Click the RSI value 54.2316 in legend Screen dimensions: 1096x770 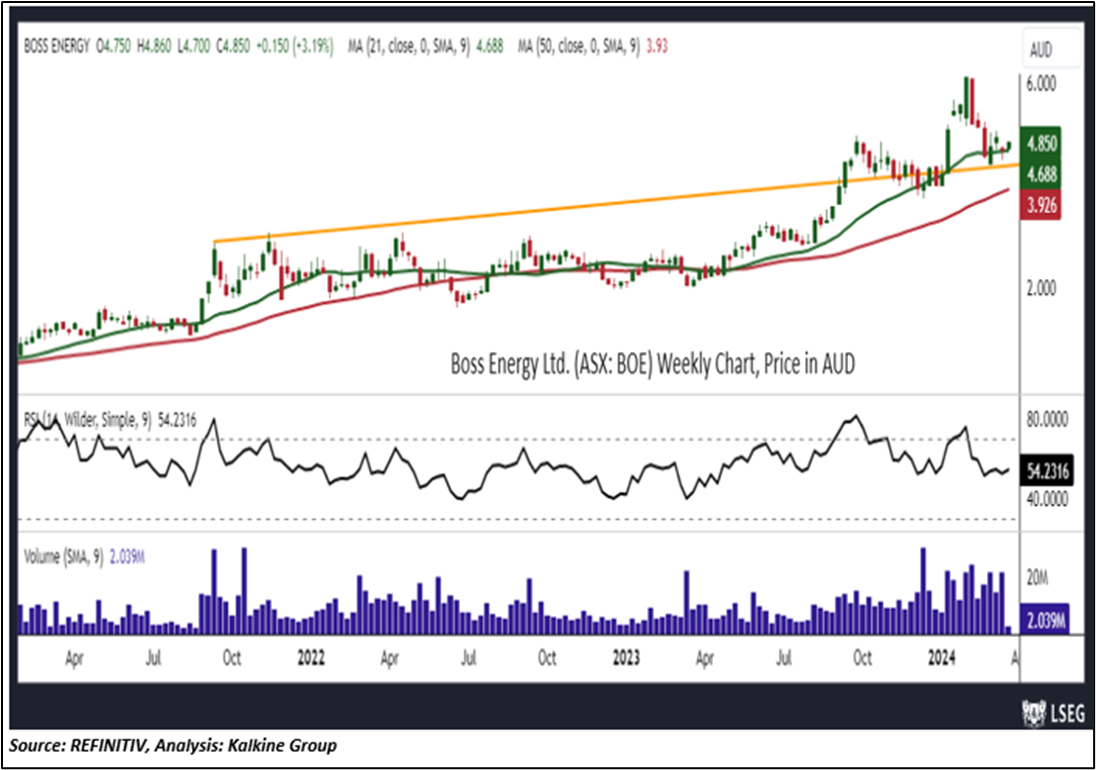pyautogui.click(x=177, y=420)
